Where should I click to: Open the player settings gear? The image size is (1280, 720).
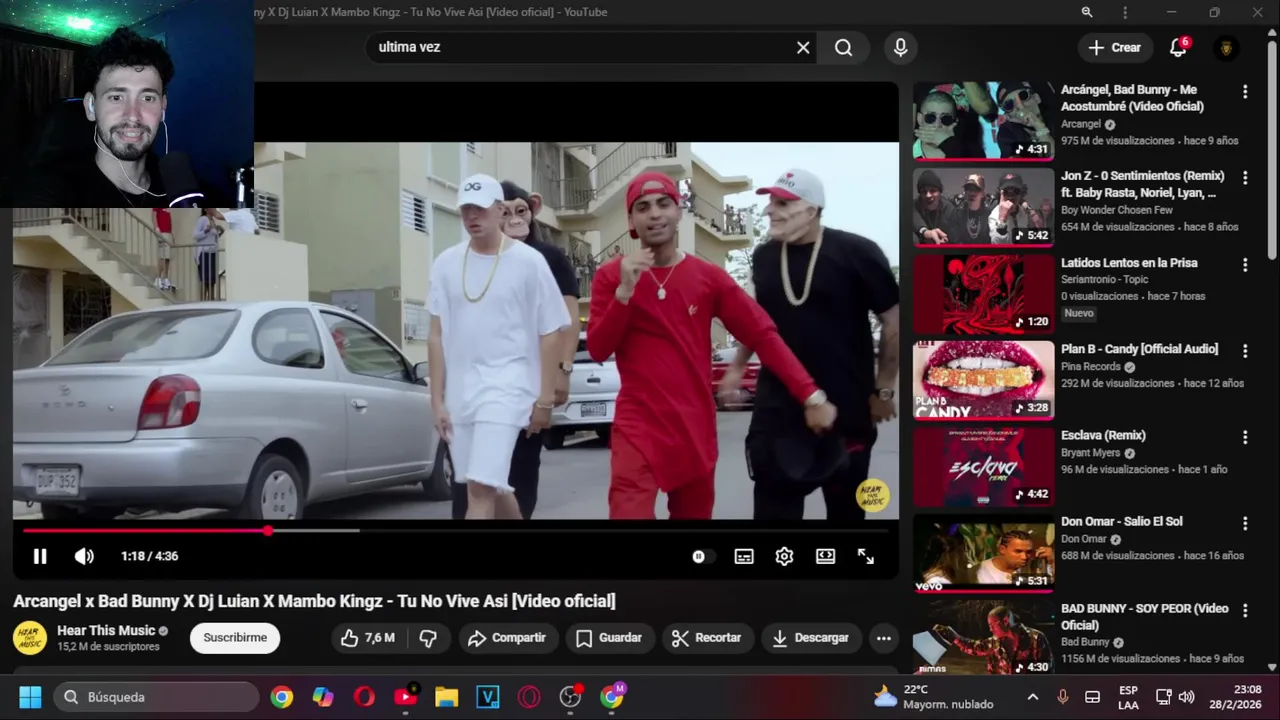[x=784, y=556]
